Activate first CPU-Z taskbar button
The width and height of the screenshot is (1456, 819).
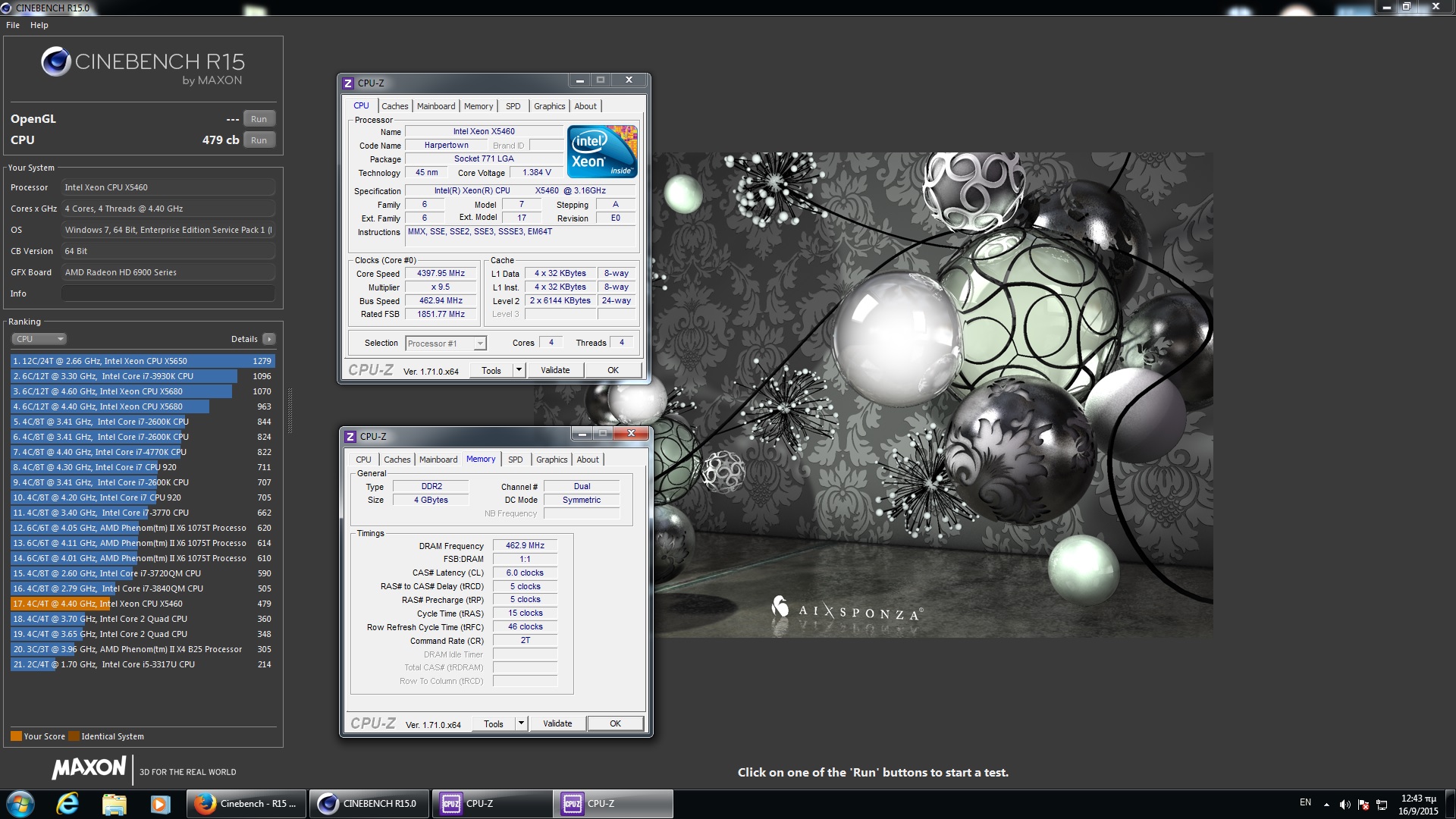coord(492,804)
